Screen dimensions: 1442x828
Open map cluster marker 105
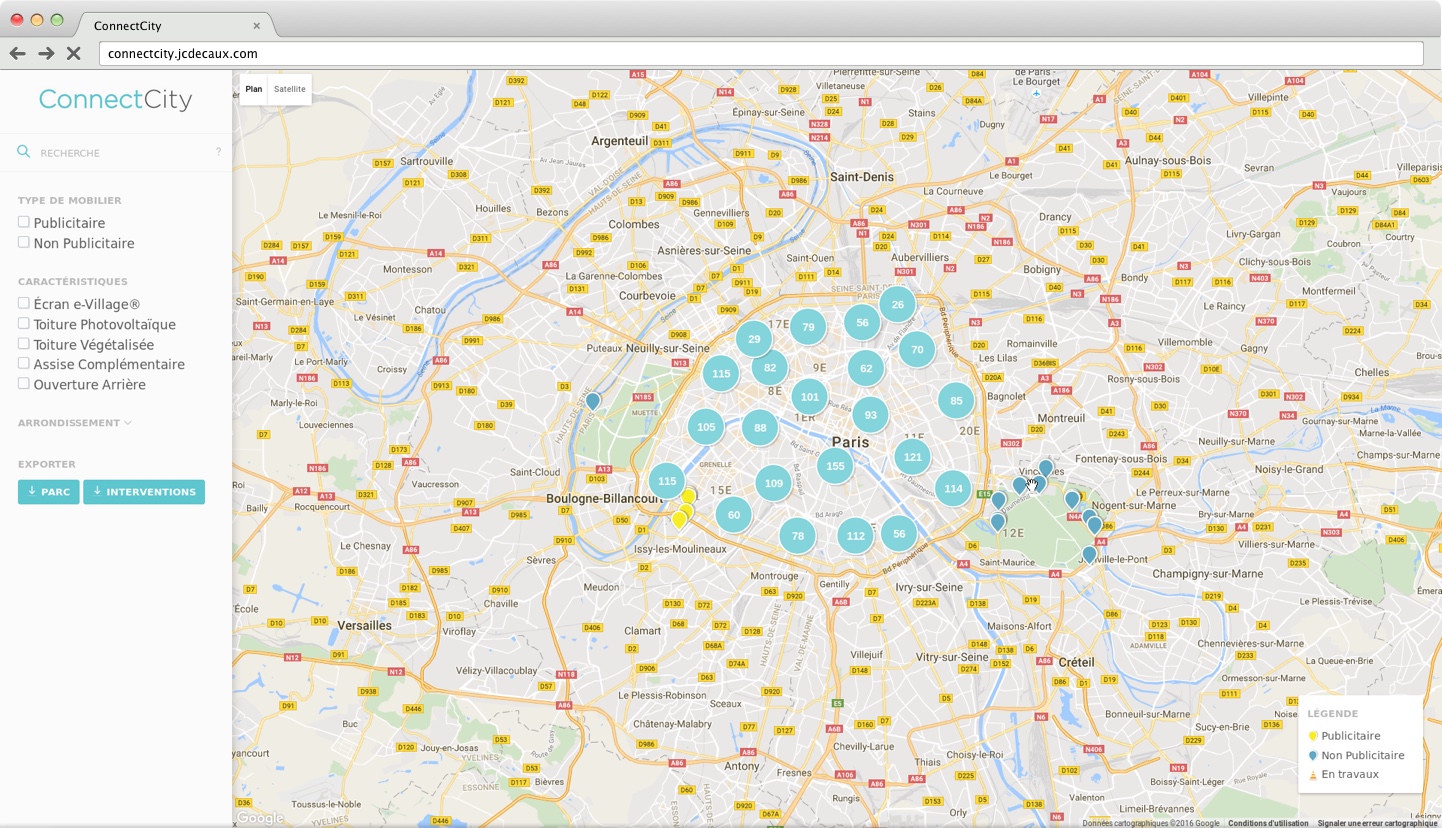coord(706,427)
